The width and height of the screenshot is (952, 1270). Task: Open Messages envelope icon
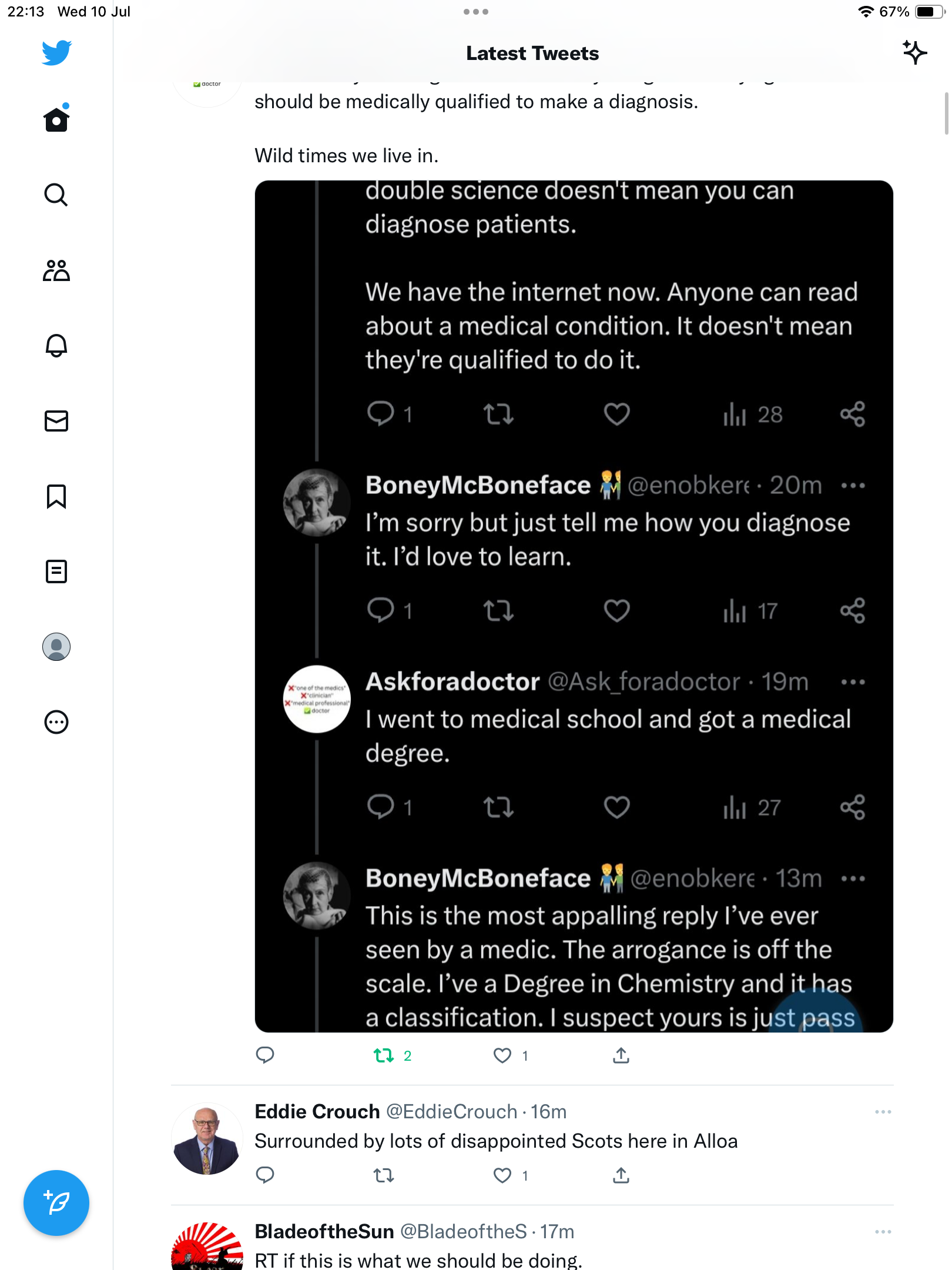pyautogui.click(x=56, y=421)
